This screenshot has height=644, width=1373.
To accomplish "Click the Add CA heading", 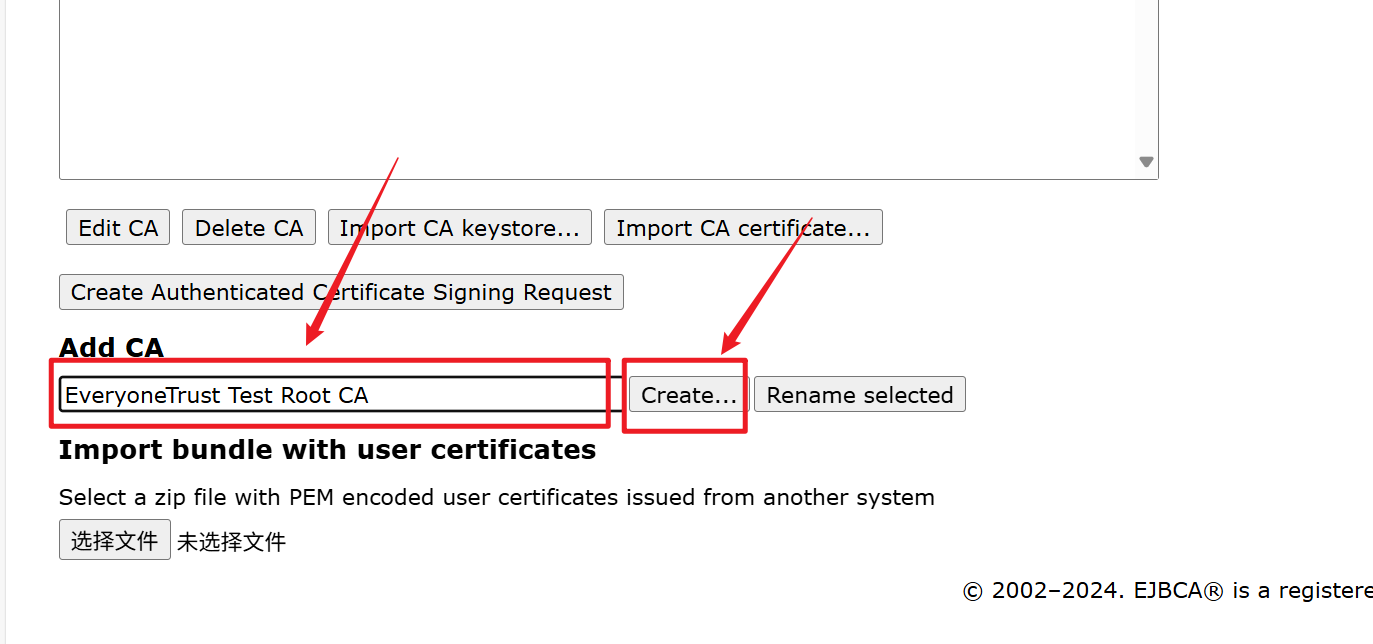I will (x=111, y=348).
